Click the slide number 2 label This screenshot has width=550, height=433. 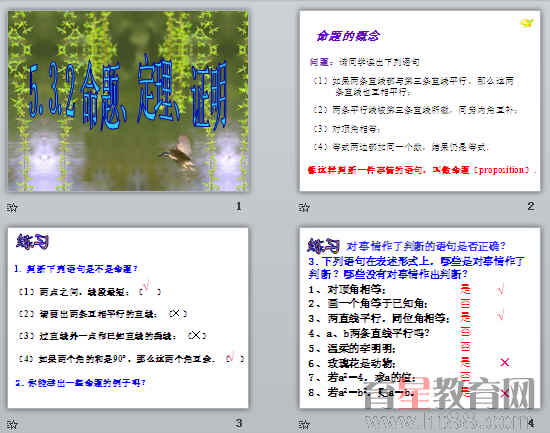531,206
